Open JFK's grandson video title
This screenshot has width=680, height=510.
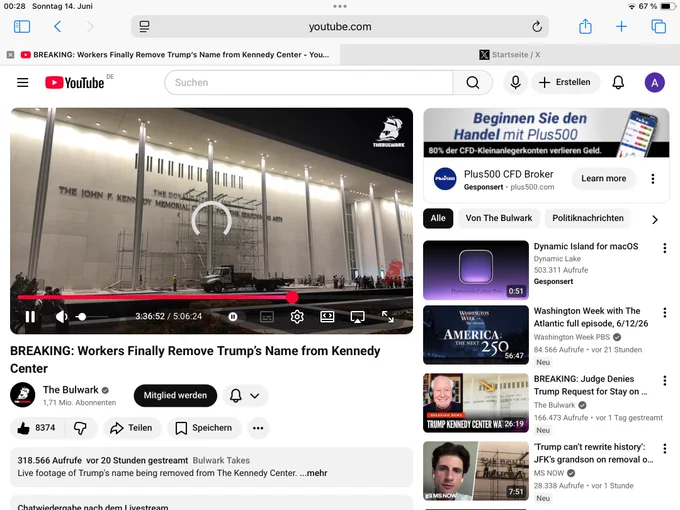click(x=593, y=453)
